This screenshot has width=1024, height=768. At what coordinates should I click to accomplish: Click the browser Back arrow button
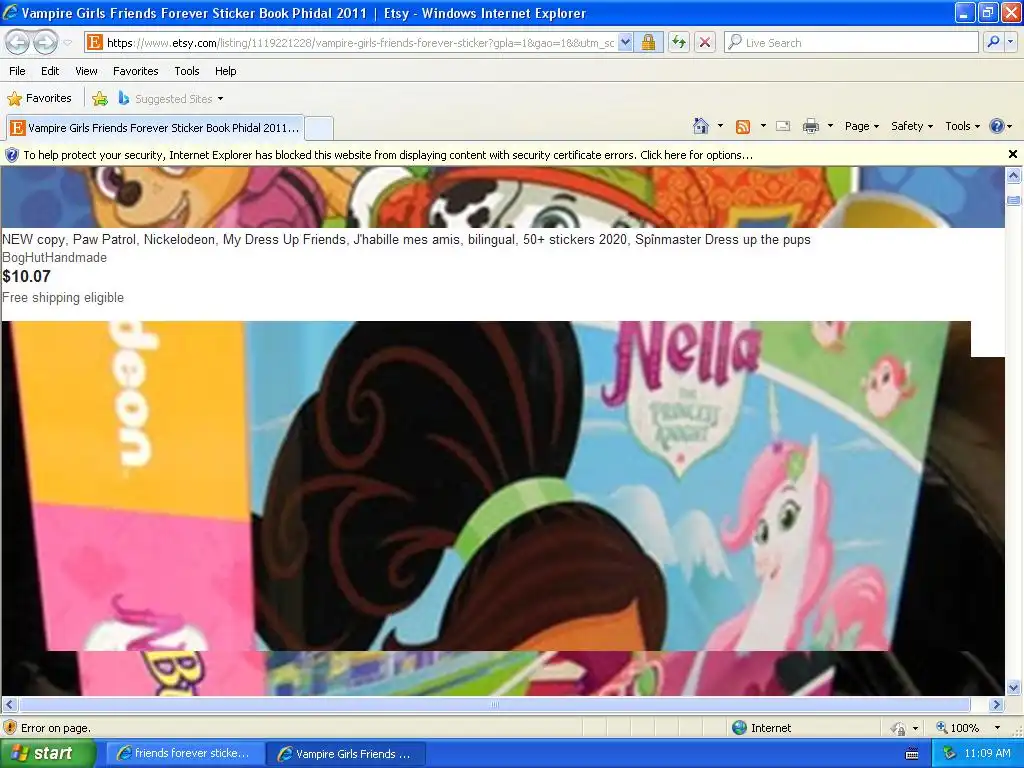pyautogui.click(x=18, y=42)
